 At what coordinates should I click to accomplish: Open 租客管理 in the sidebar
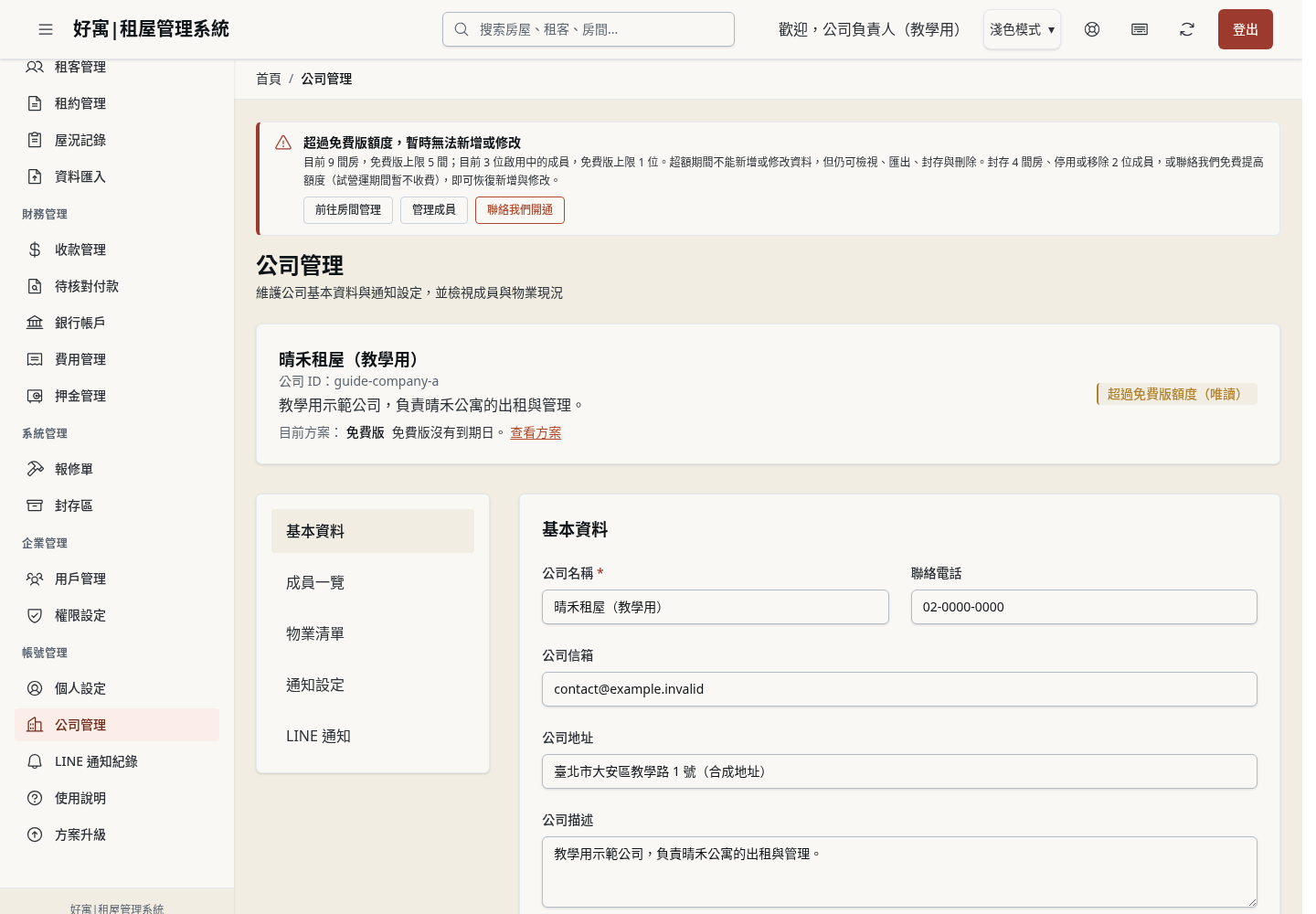pos(117,67)
